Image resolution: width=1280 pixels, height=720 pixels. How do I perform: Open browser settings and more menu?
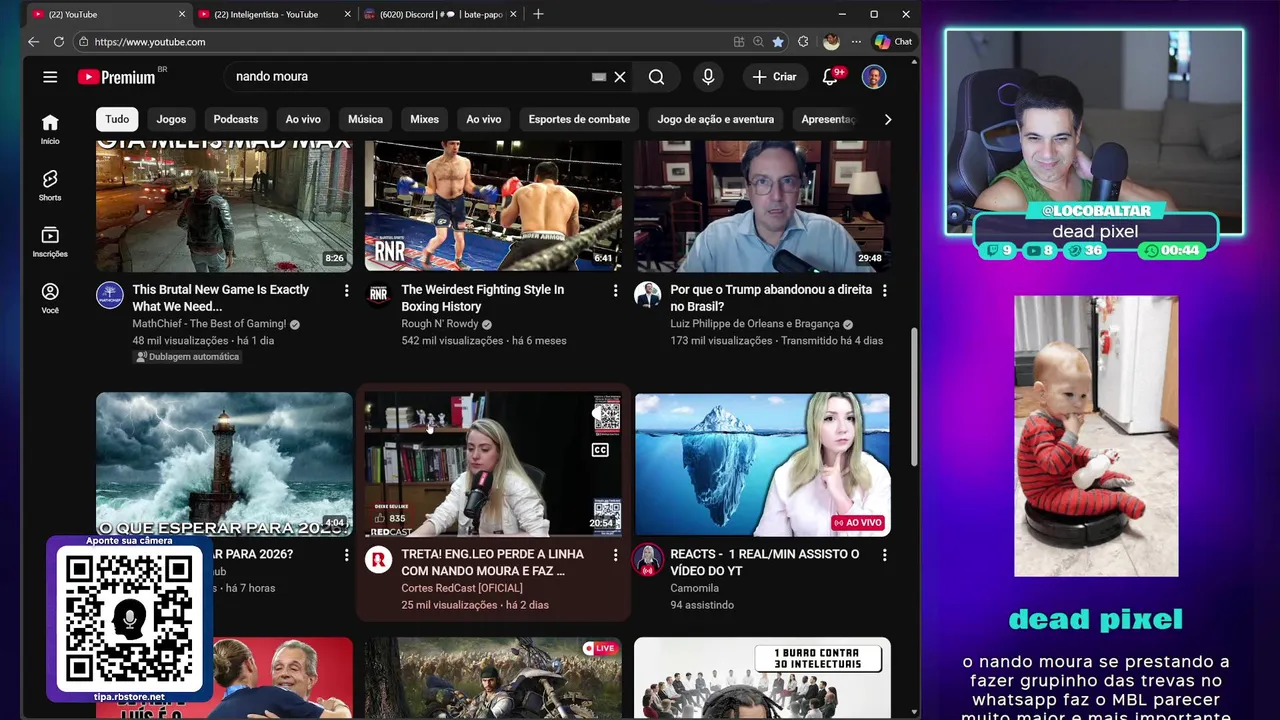point(856,42)
